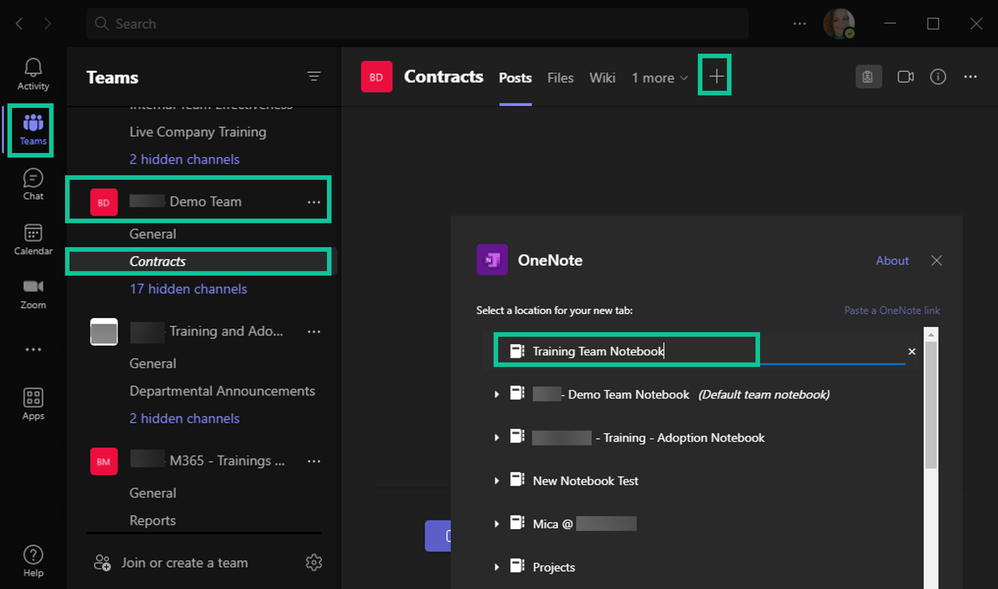Open the Activity feed icon
Viewport: 998px width, 589px height.
tap(33, 73)
